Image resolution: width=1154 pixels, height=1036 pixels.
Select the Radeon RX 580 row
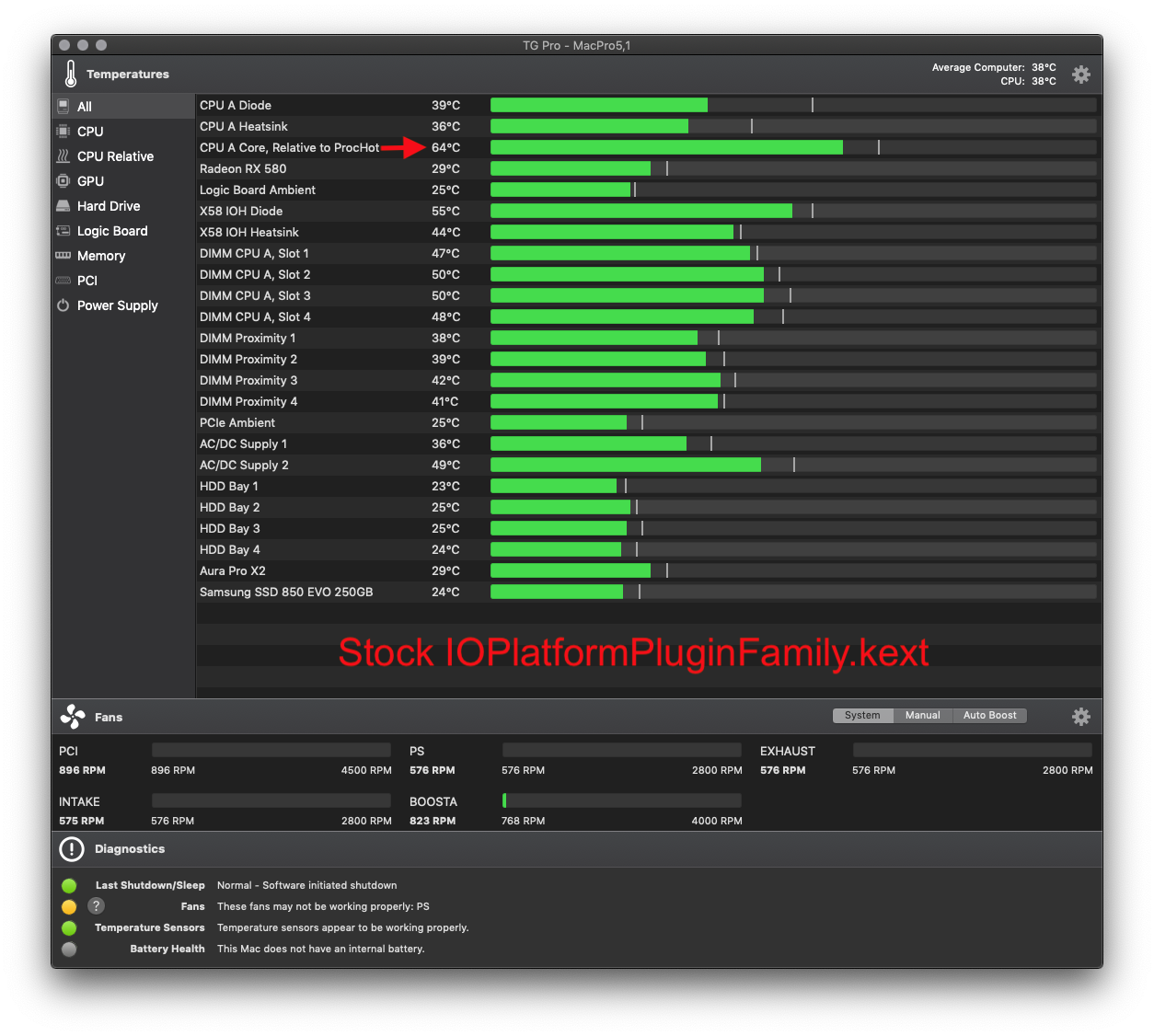click(x=648, y=168)
